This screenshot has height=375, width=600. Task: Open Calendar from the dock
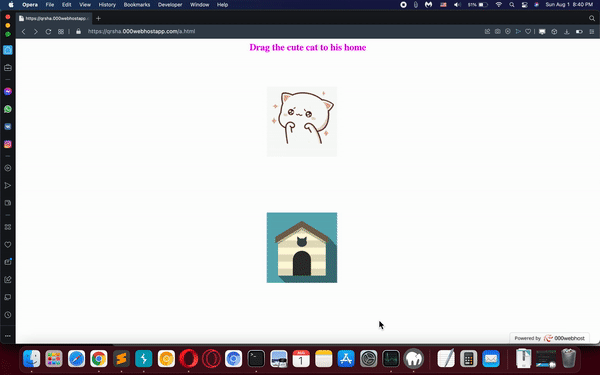301,359
